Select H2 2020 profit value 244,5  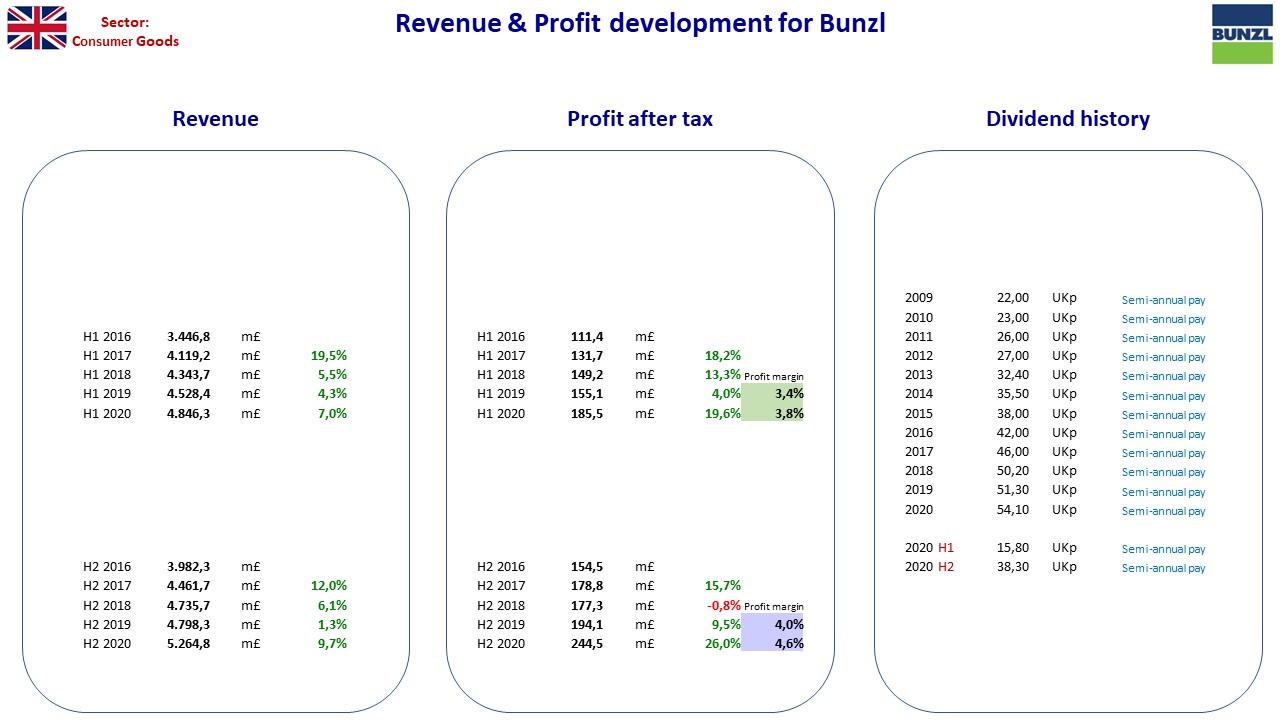[587, 643]
